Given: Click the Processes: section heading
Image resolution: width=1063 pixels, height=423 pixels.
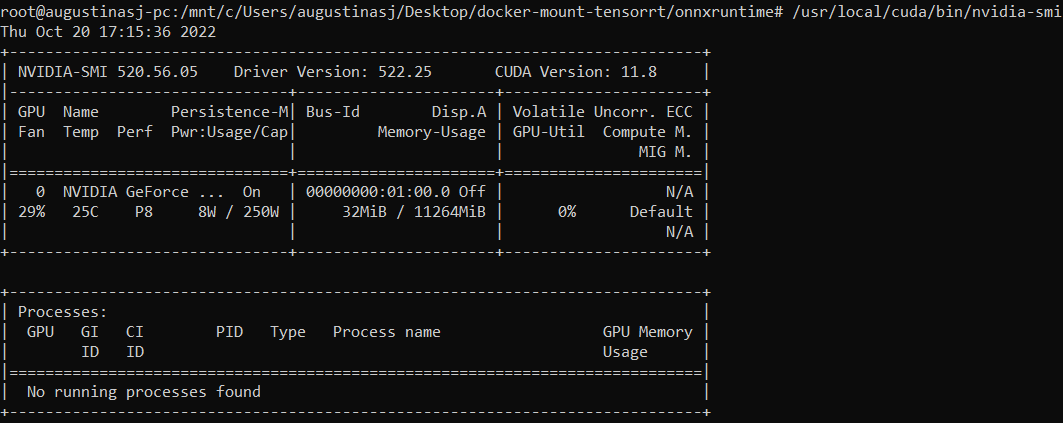Looking at the screenshot, I should (x=63, y=312).
